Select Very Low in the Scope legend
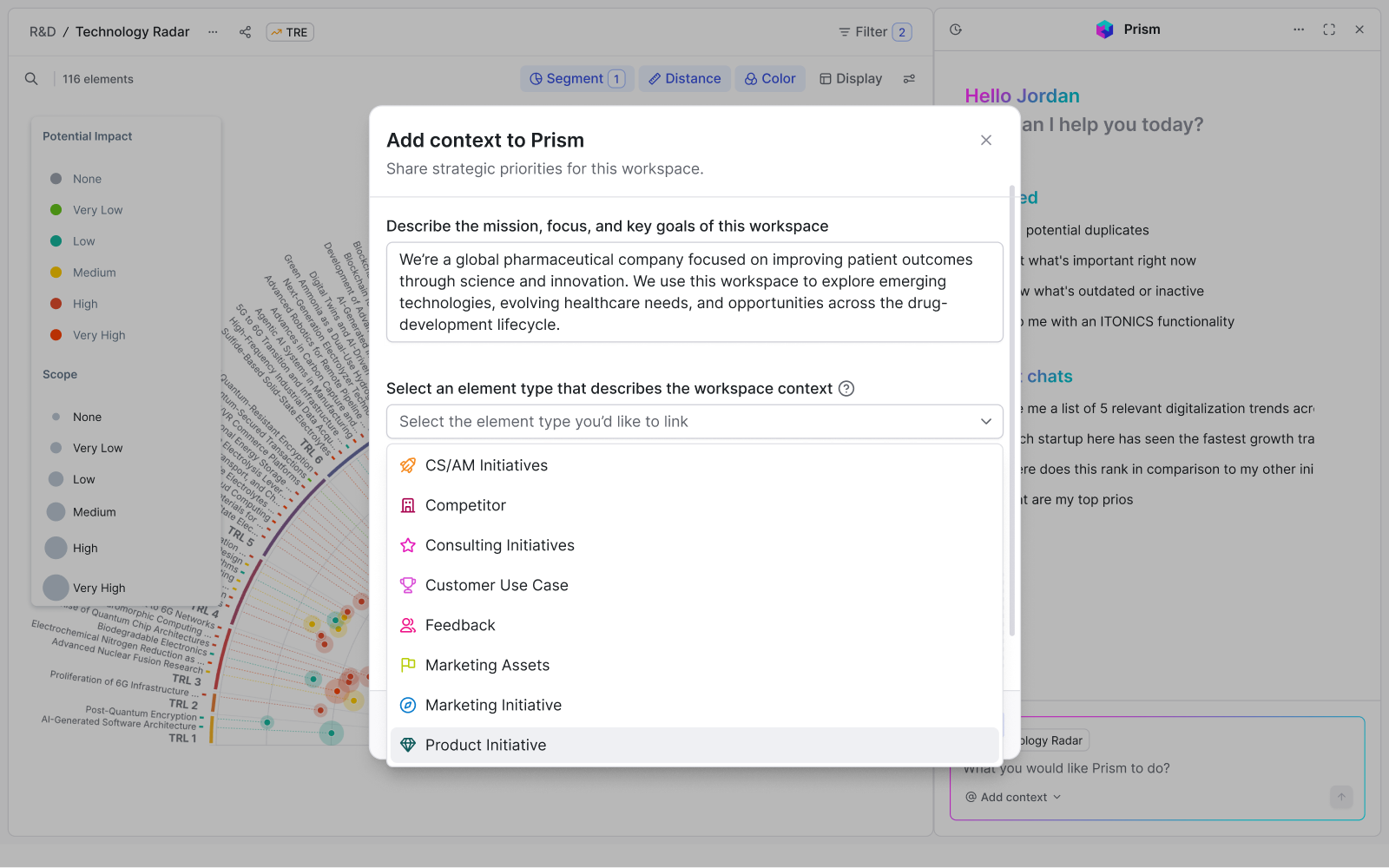The height and width of the screenshot is (868, 1389). (x=86, y=448)
